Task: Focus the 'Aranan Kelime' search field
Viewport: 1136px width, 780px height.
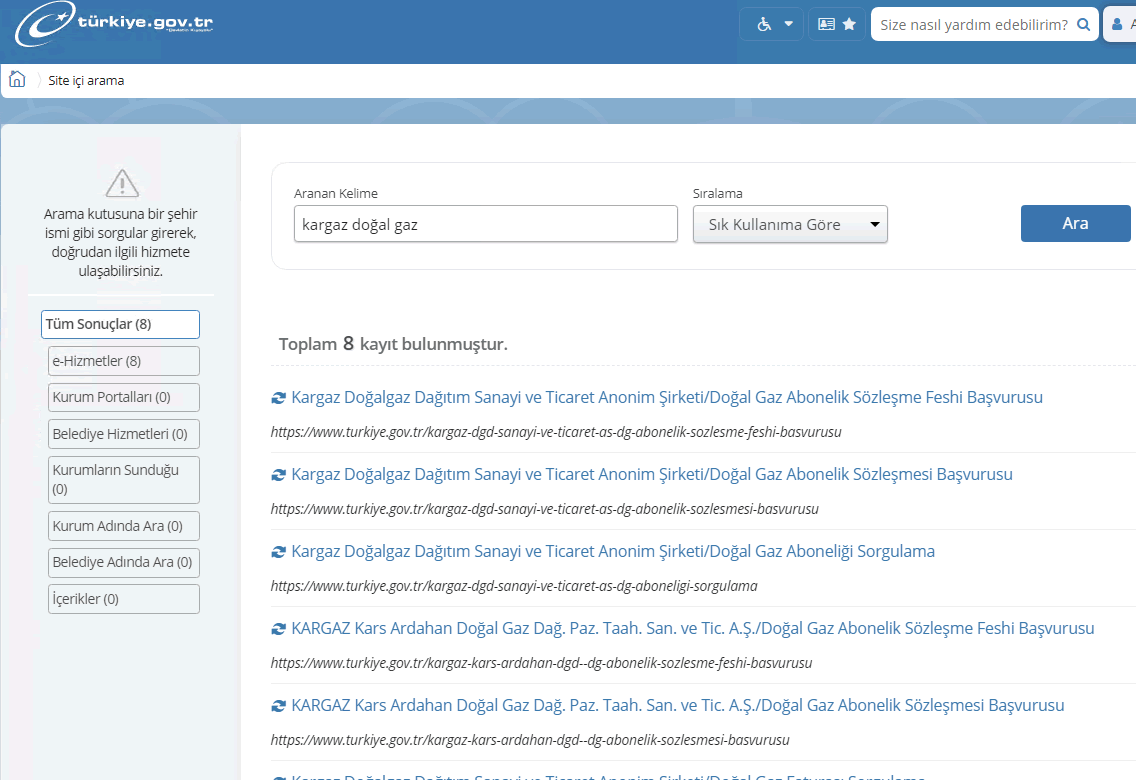Action: click(485, 224)
